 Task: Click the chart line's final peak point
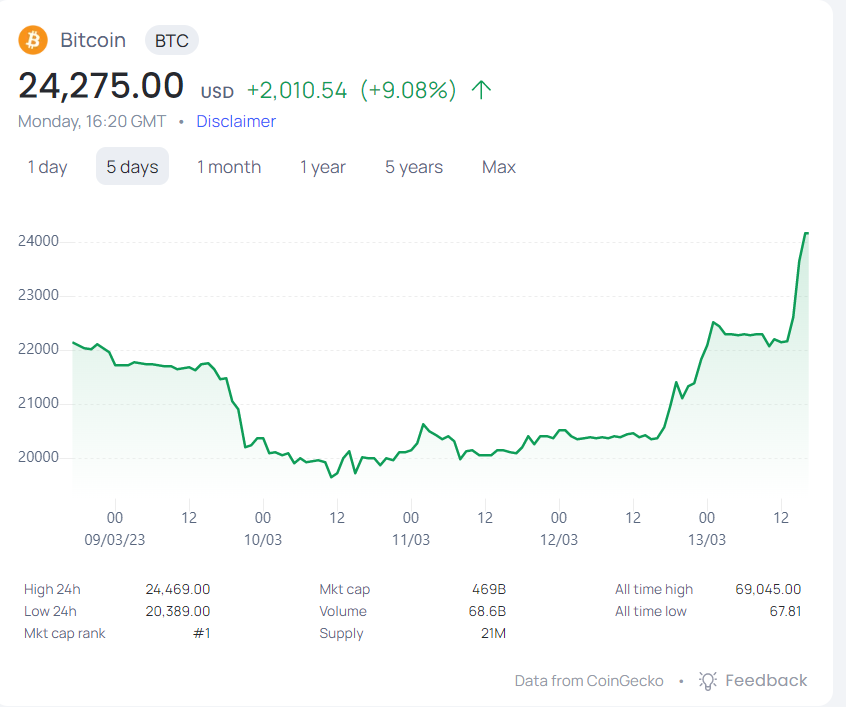point(807,233)
